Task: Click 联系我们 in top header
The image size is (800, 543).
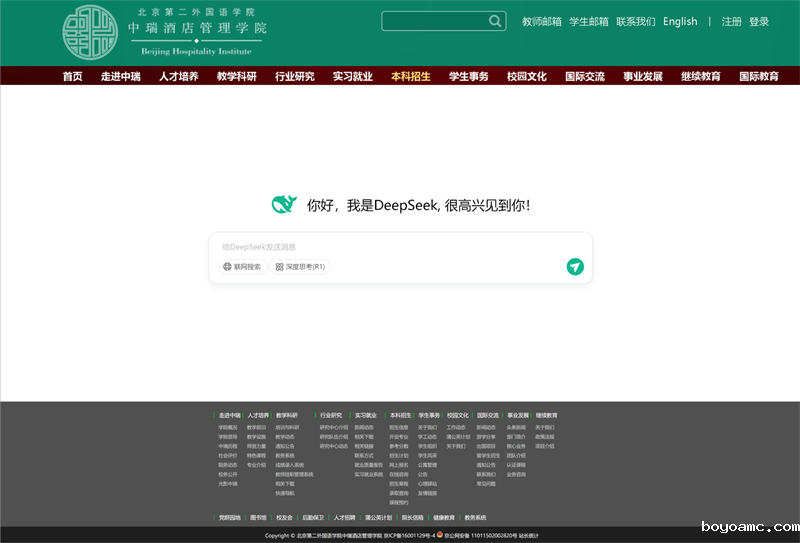Action: [636, 21]
